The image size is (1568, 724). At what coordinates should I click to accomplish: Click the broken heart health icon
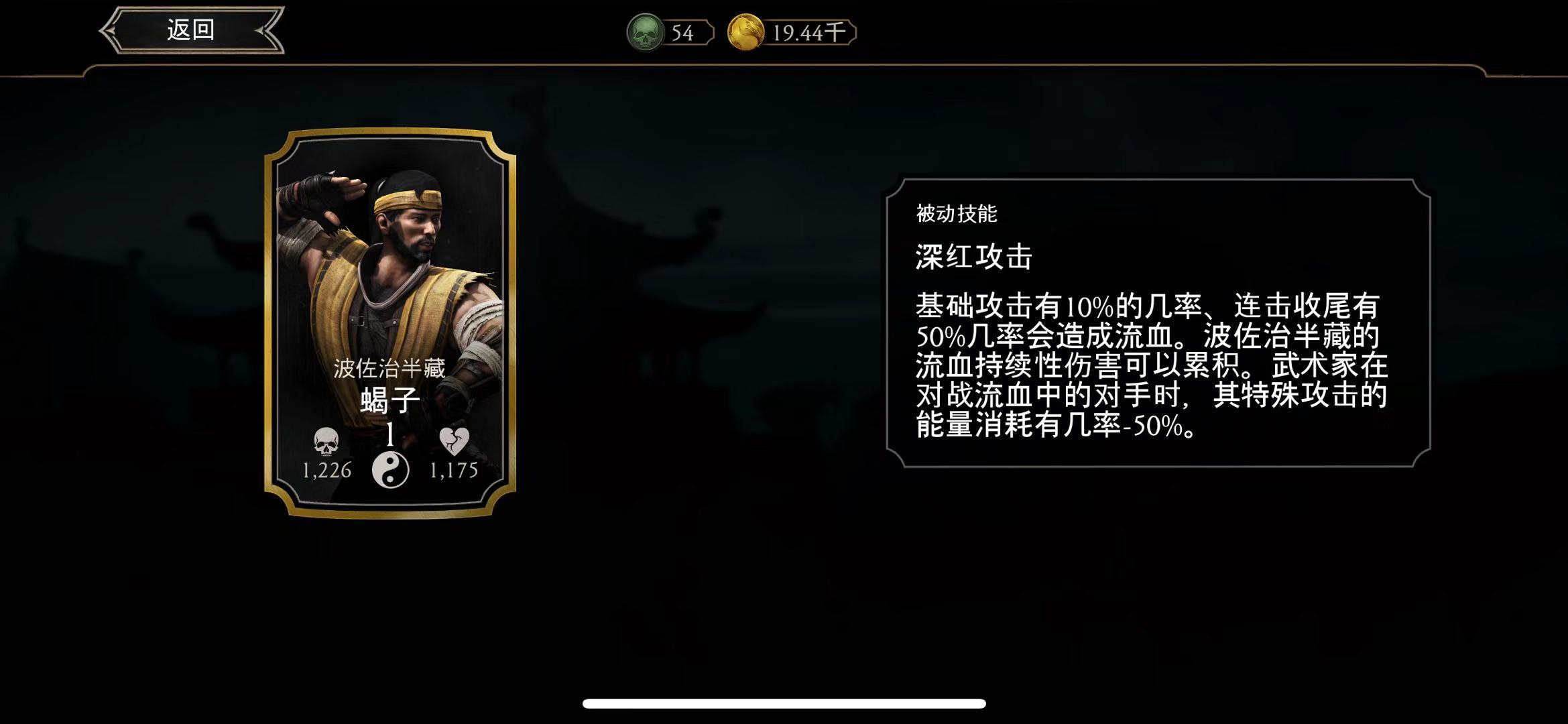click(454, 441)
